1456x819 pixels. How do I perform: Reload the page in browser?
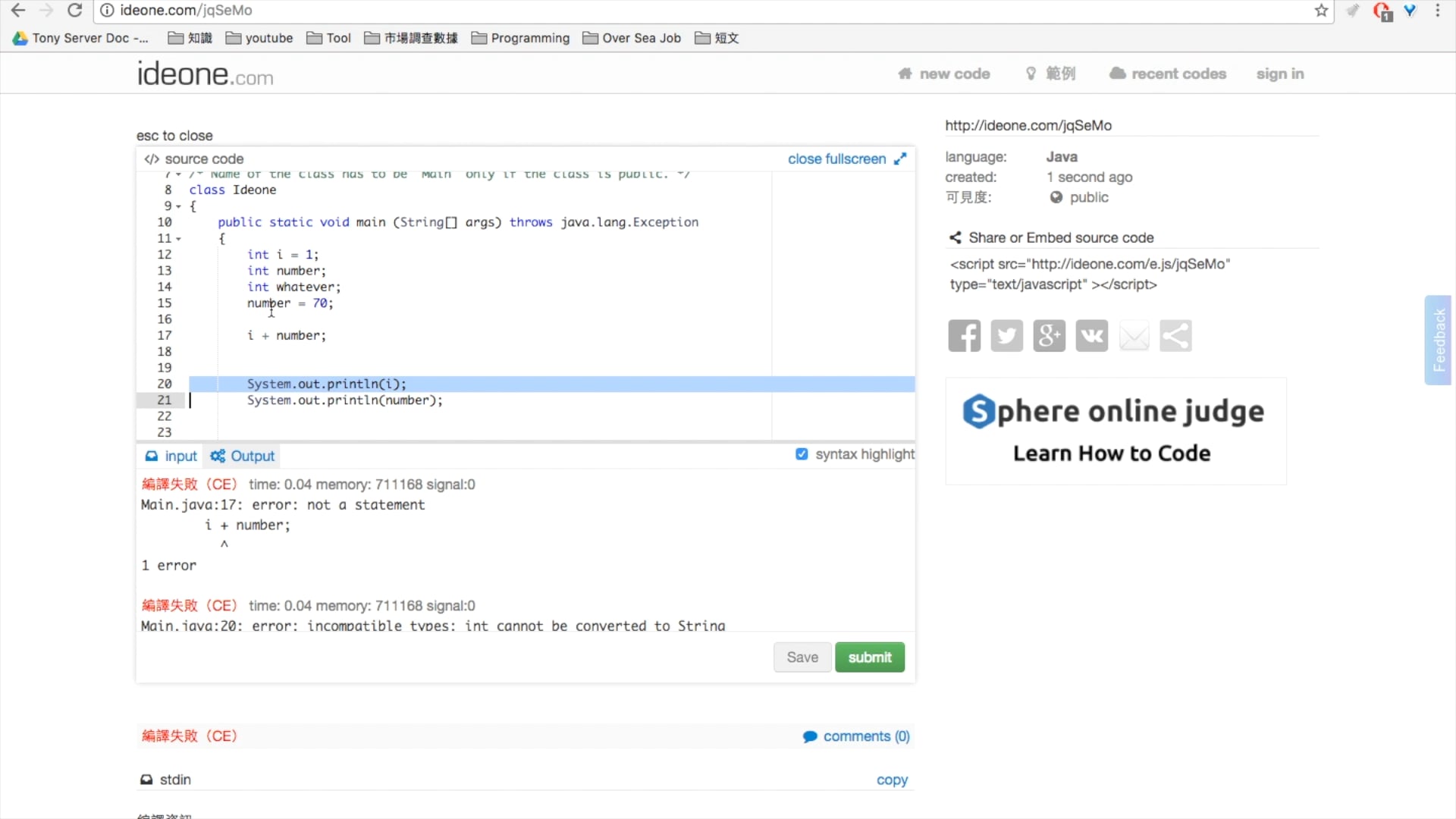74,11
